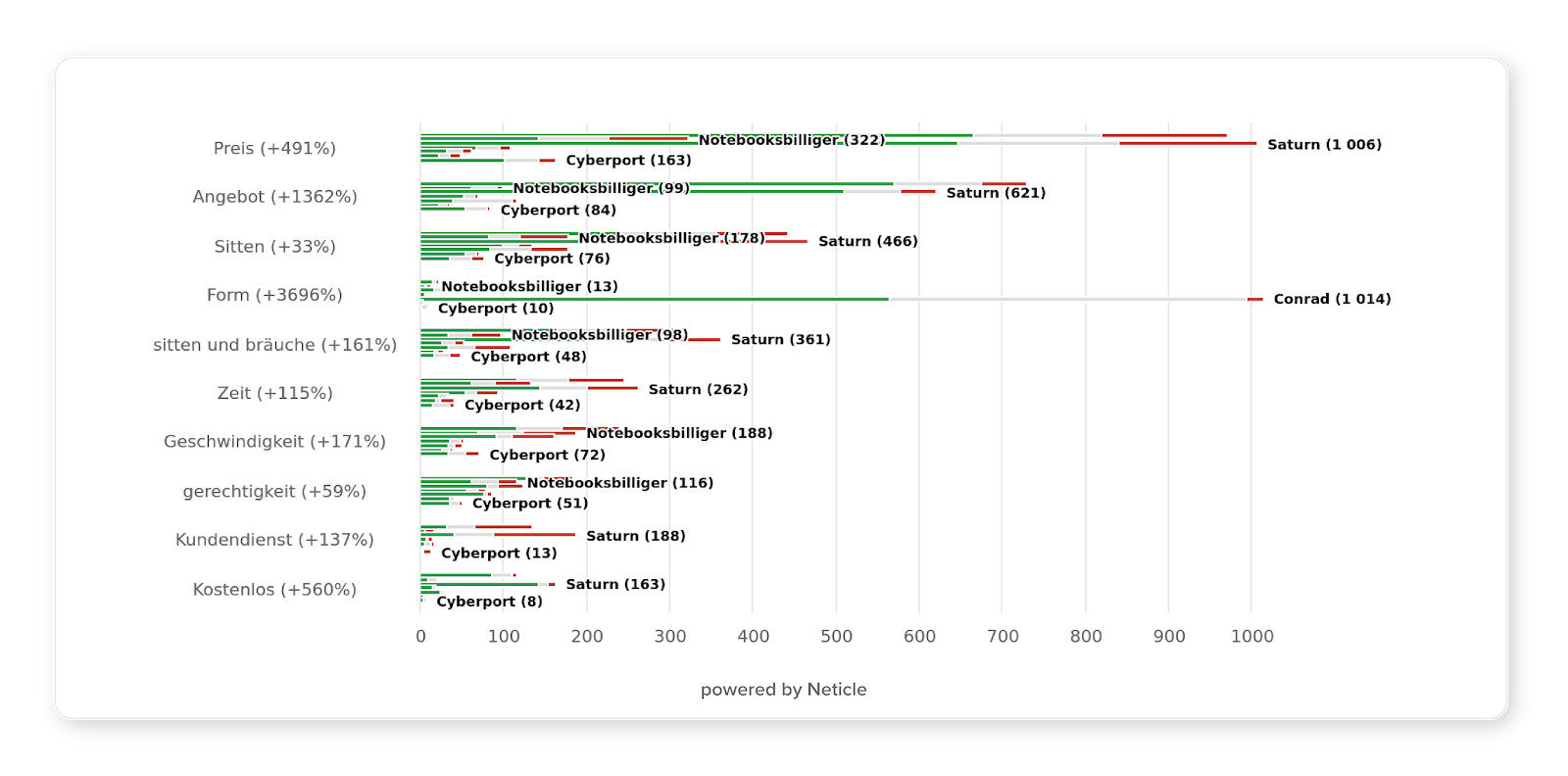
Task: Click the 'Form (+3696%)' category label
Action: 274,295
